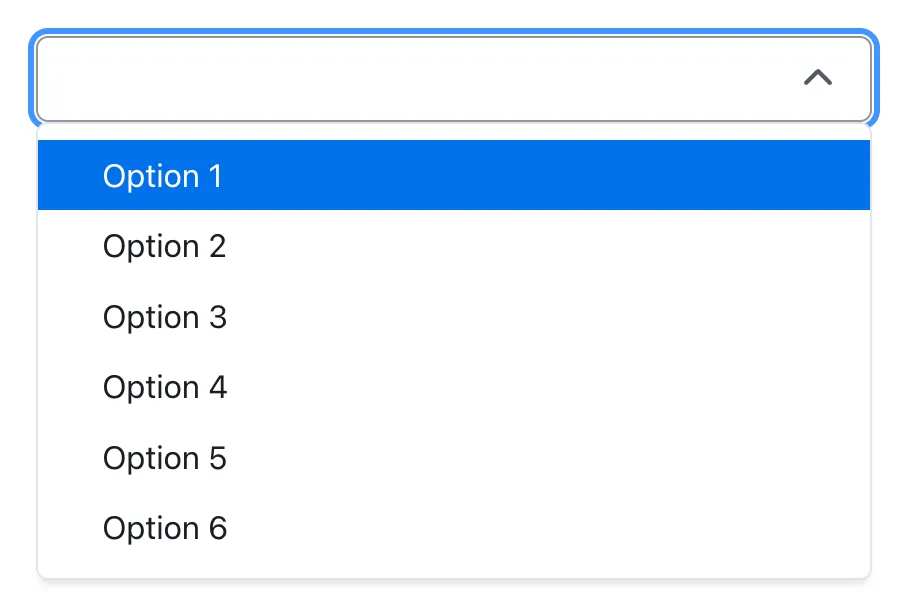Image resolution: width=902 pixels, height=612 pixels.
Task: Click the "Option 3" text label
Action: click(x=165, y=317)
